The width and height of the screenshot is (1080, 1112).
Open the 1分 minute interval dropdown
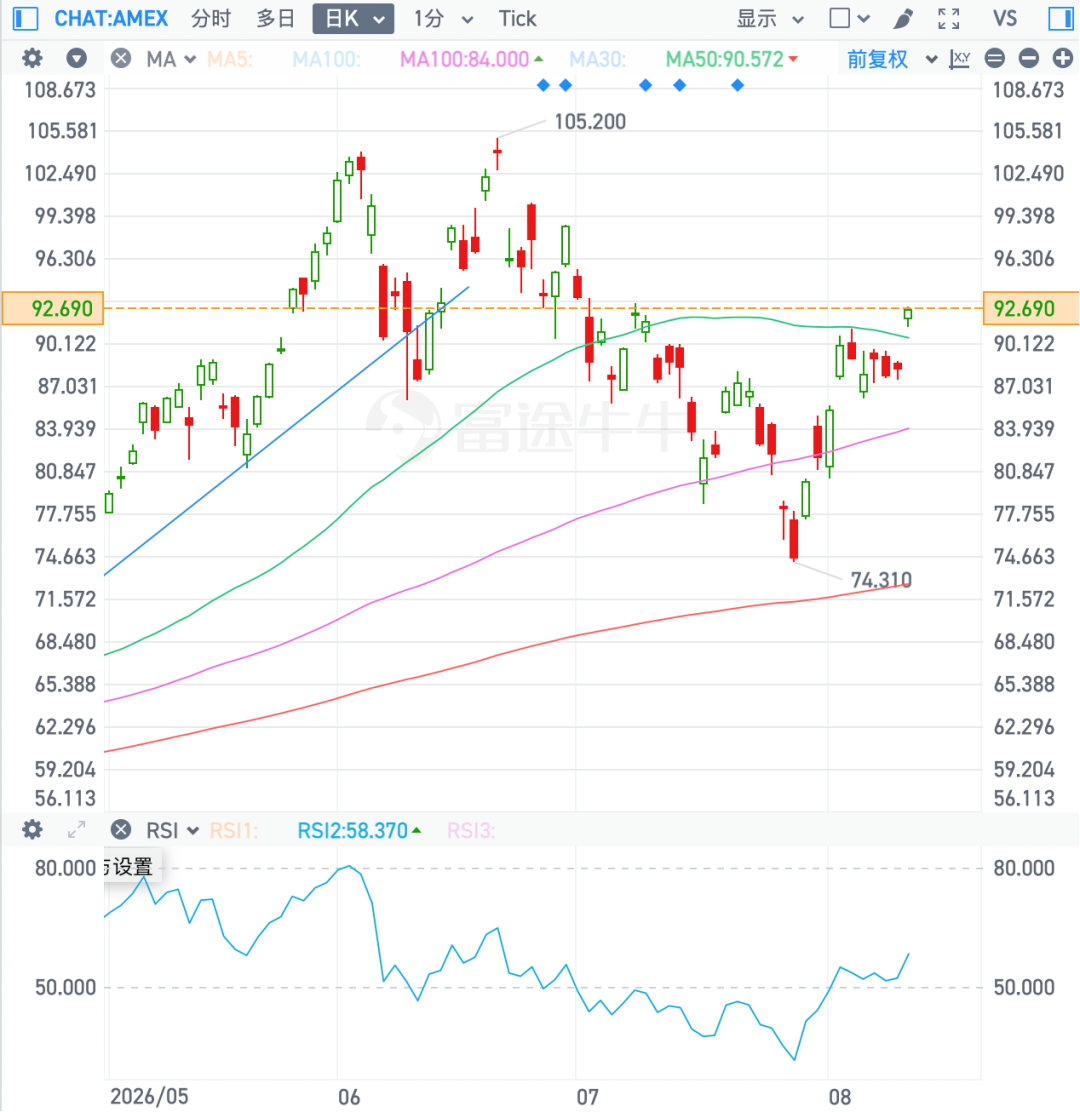click(443, 18)
